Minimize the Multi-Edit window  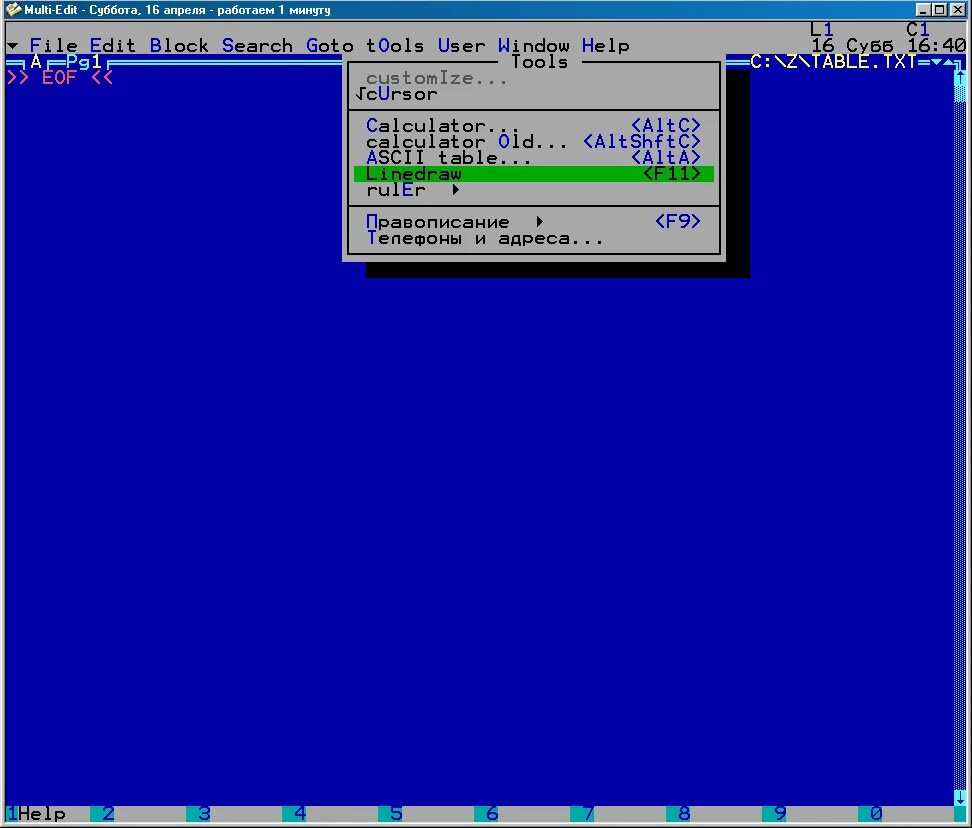(x=924, y=10)
